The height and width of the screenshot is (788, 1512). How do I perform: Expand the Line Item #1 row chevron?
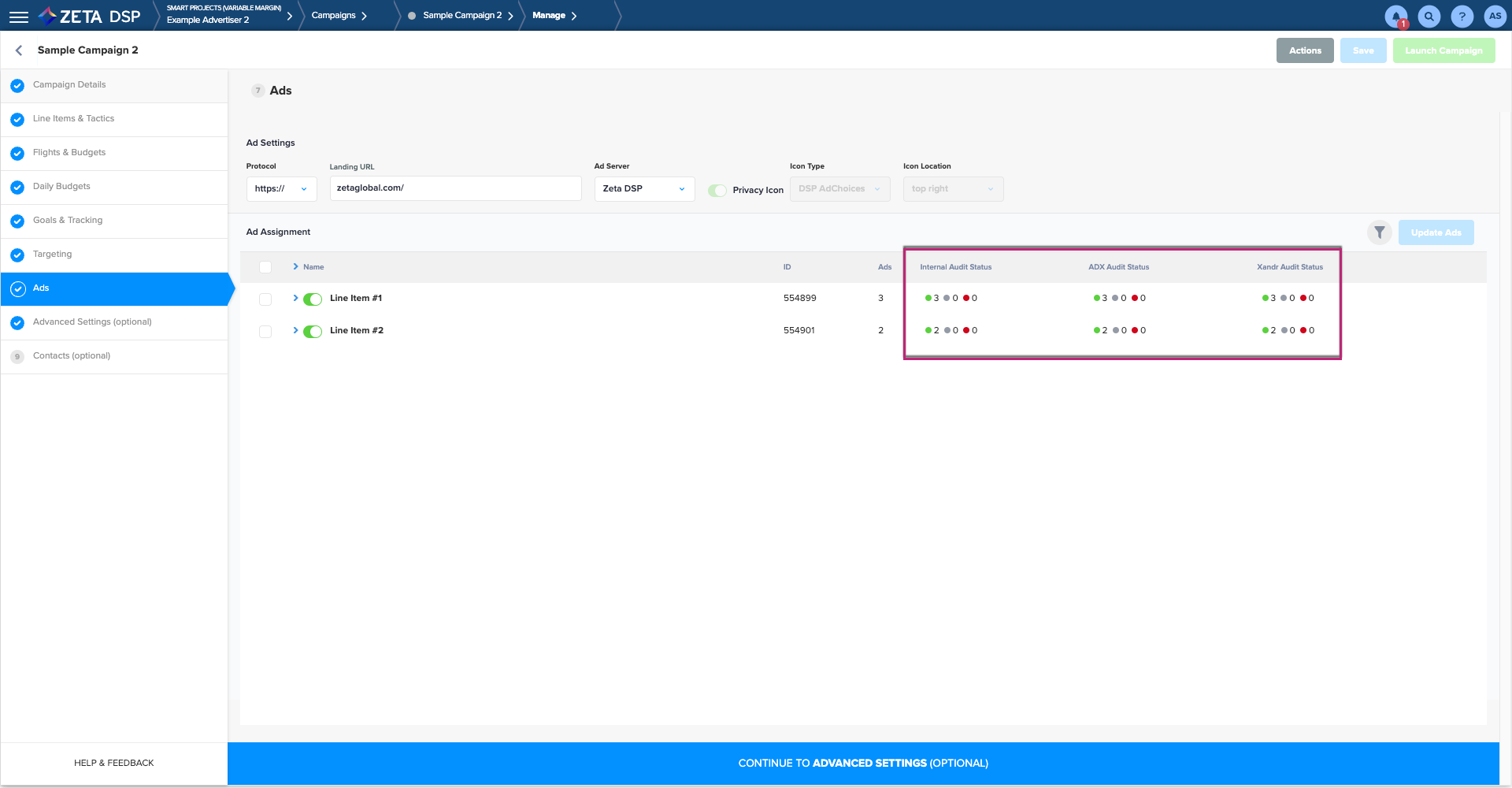click(295, 298)
